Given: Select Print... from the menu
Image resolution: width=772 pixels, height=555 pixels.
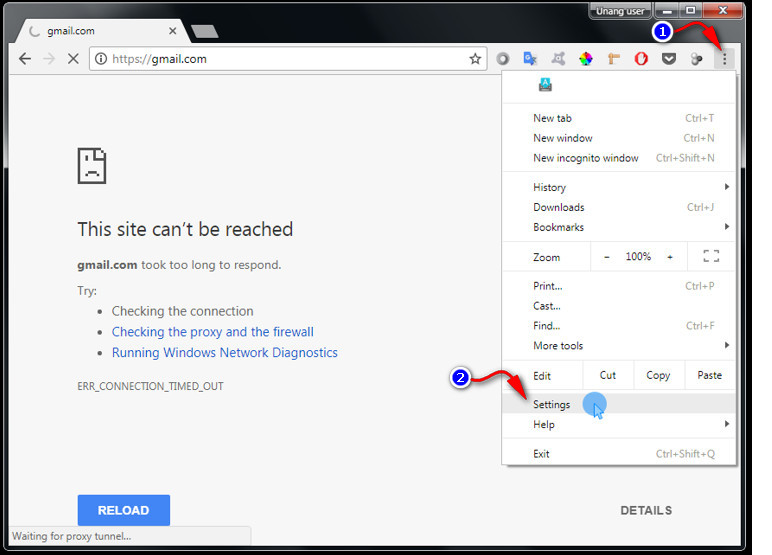Looking at the screenshot, I should (x=619, y=286).
